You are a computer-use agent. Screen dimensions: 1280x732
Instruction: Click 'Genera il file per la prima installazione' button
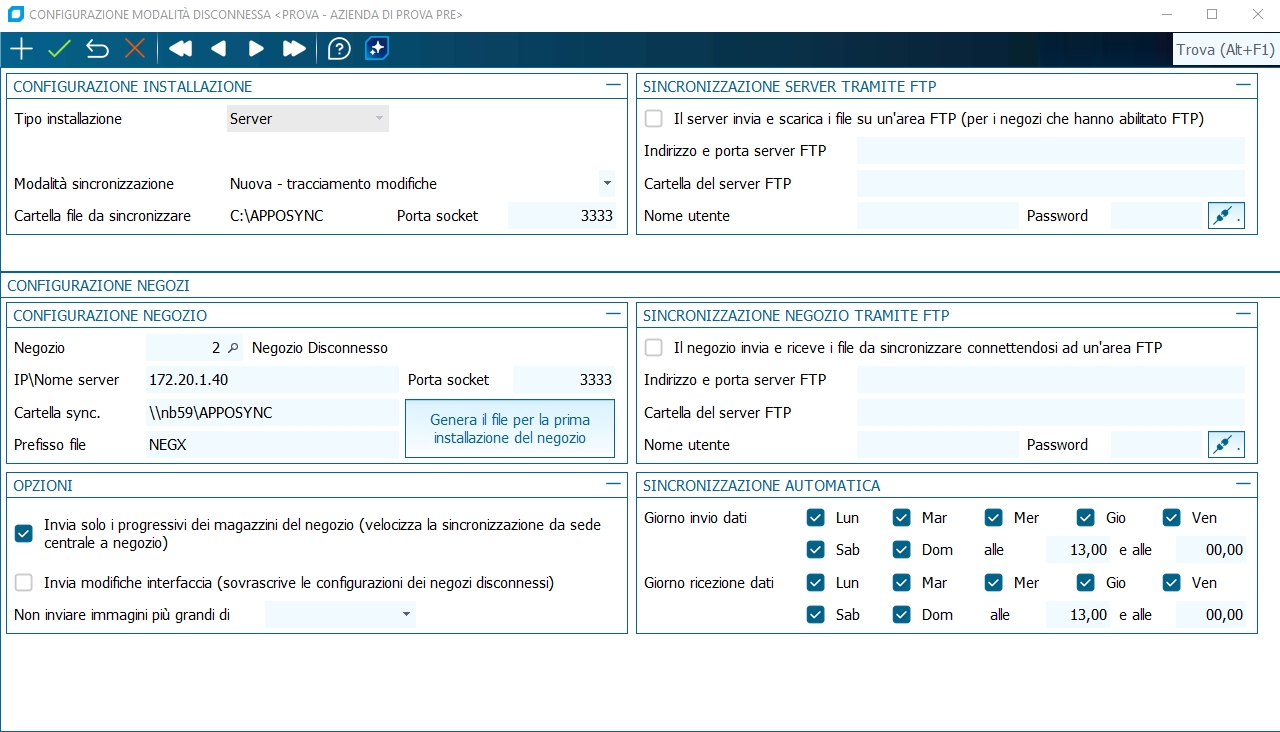(510, 429)
